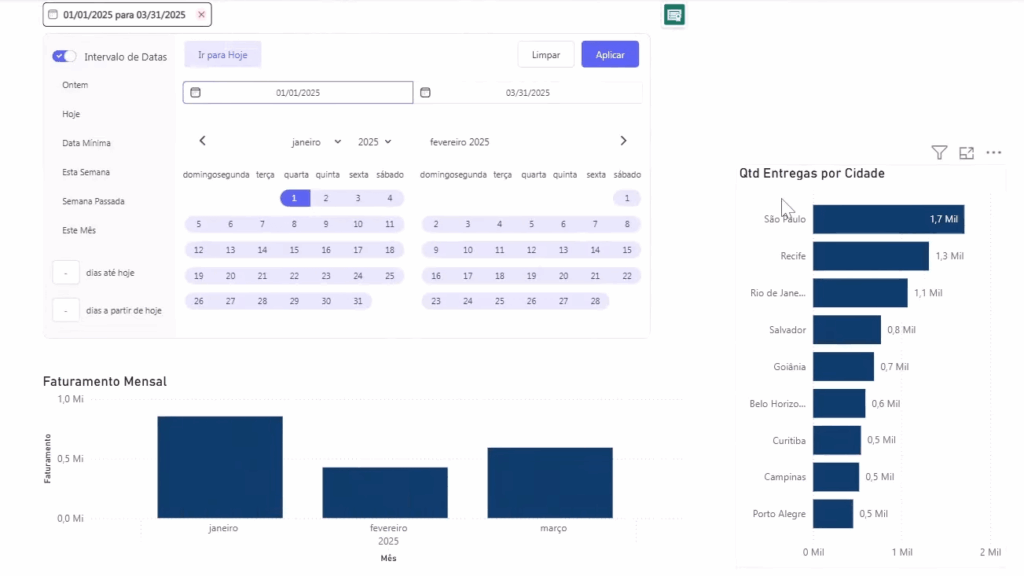Image resolution: width=1024 pixels, height=576 pixels.
Task: Clear the date range with the red X
Action: coord(201,14)
